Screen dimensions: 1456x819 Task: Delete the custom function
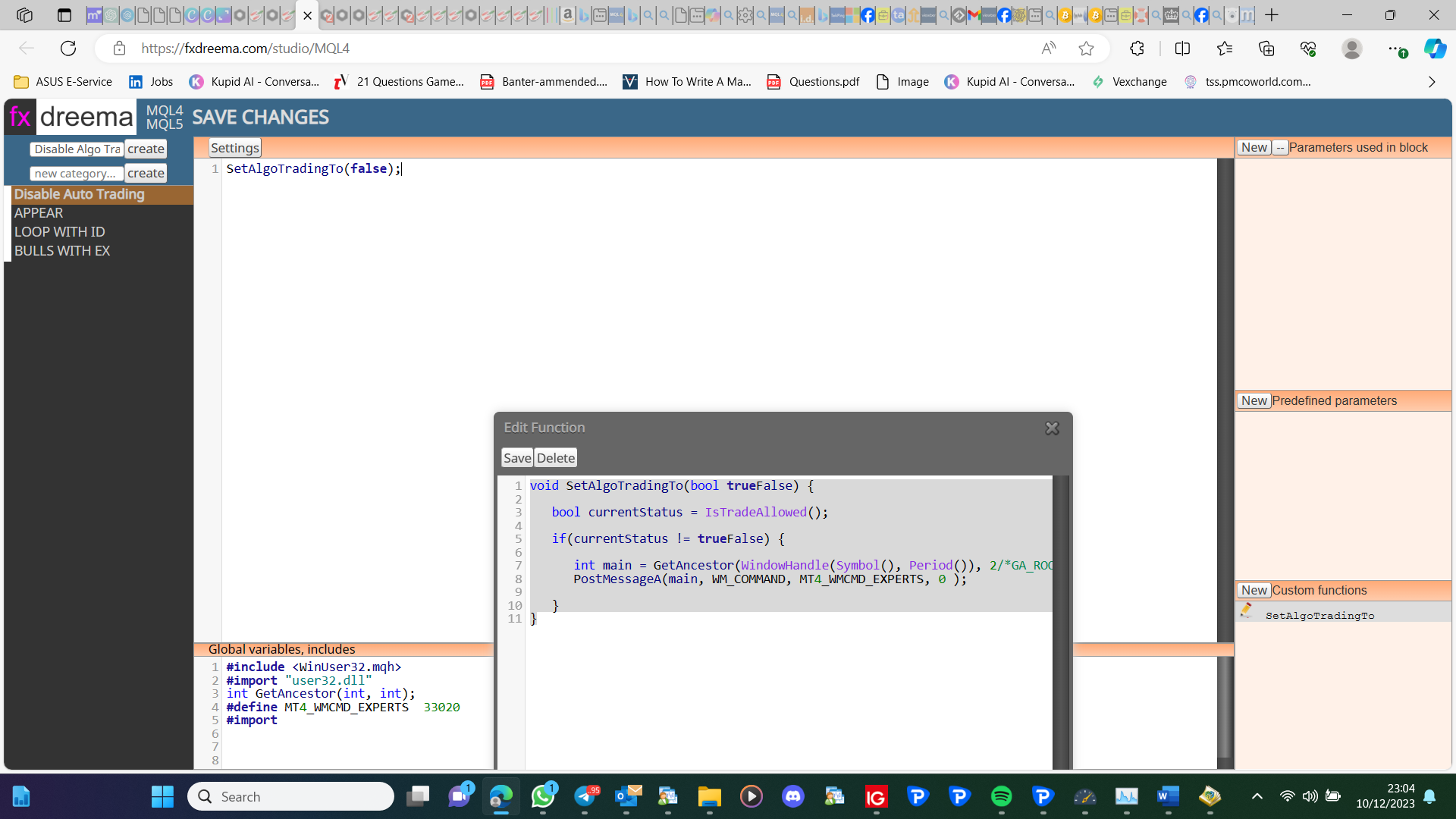[556, 458]
